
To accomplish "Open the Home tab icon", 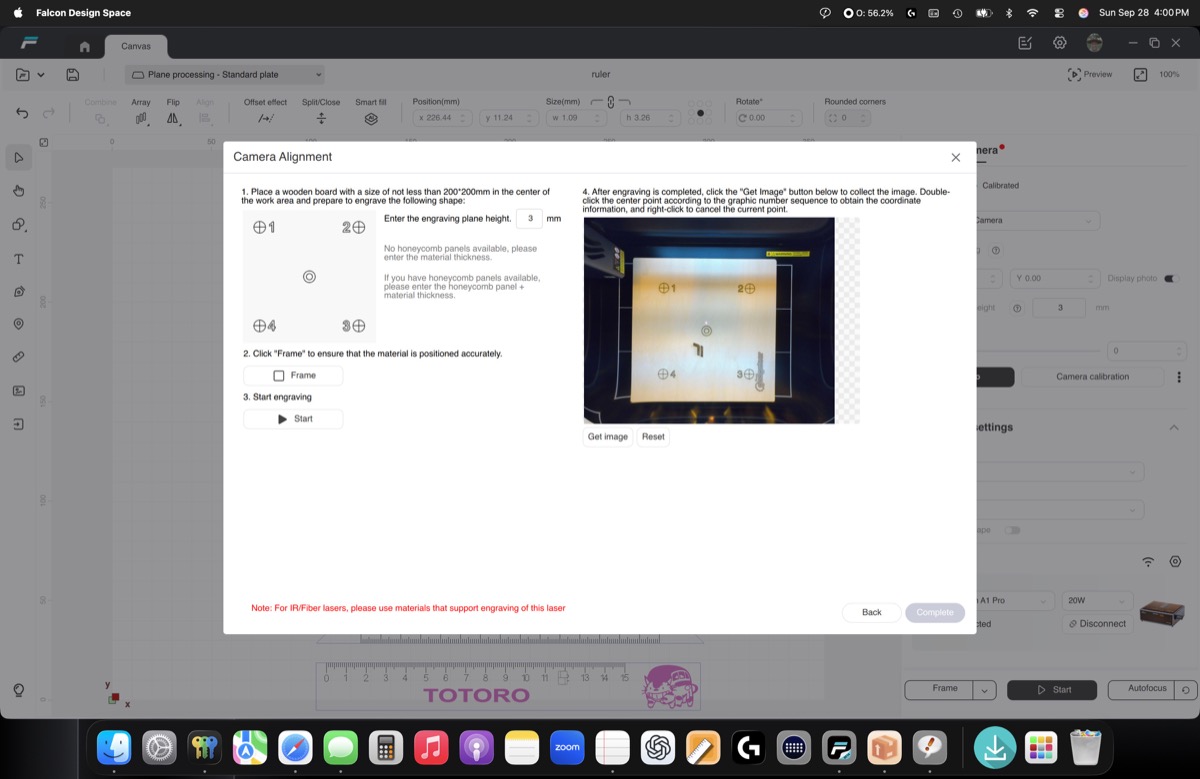I will pyautogui.click(x=85, y=46).
